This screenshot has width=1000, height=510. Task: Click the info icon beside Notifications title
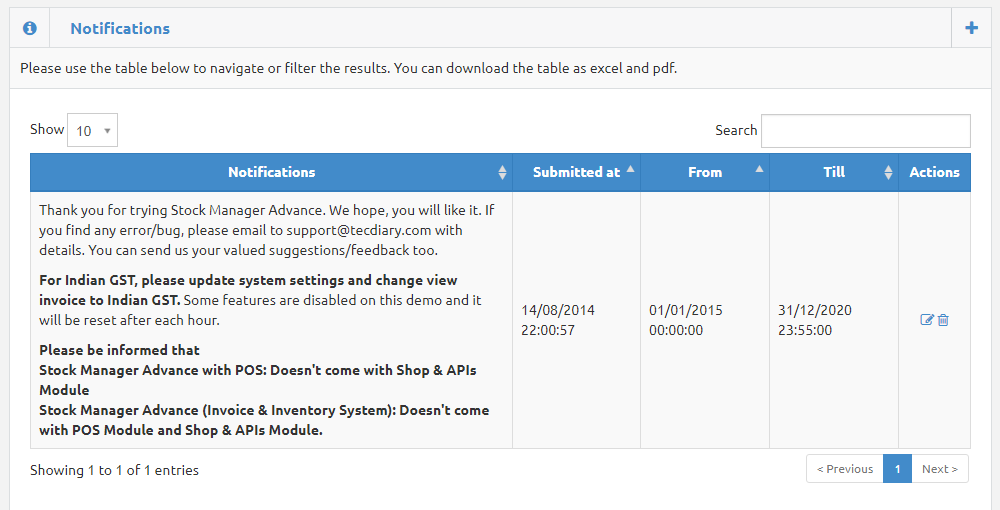(30, 28)
